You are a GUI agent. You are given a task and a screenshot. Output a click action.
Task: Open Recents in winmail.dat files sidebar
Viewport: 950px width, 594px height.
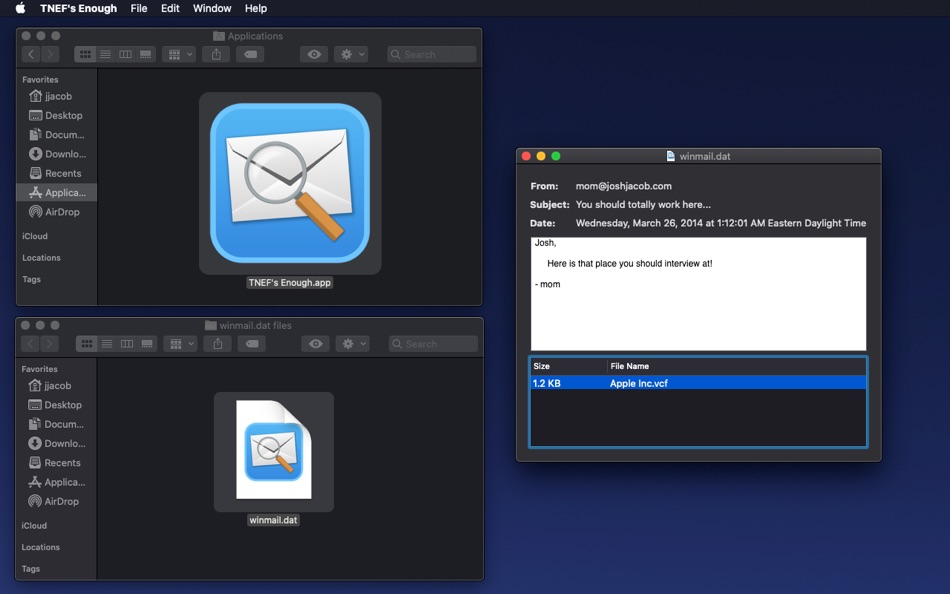click(x=55, y=463)
